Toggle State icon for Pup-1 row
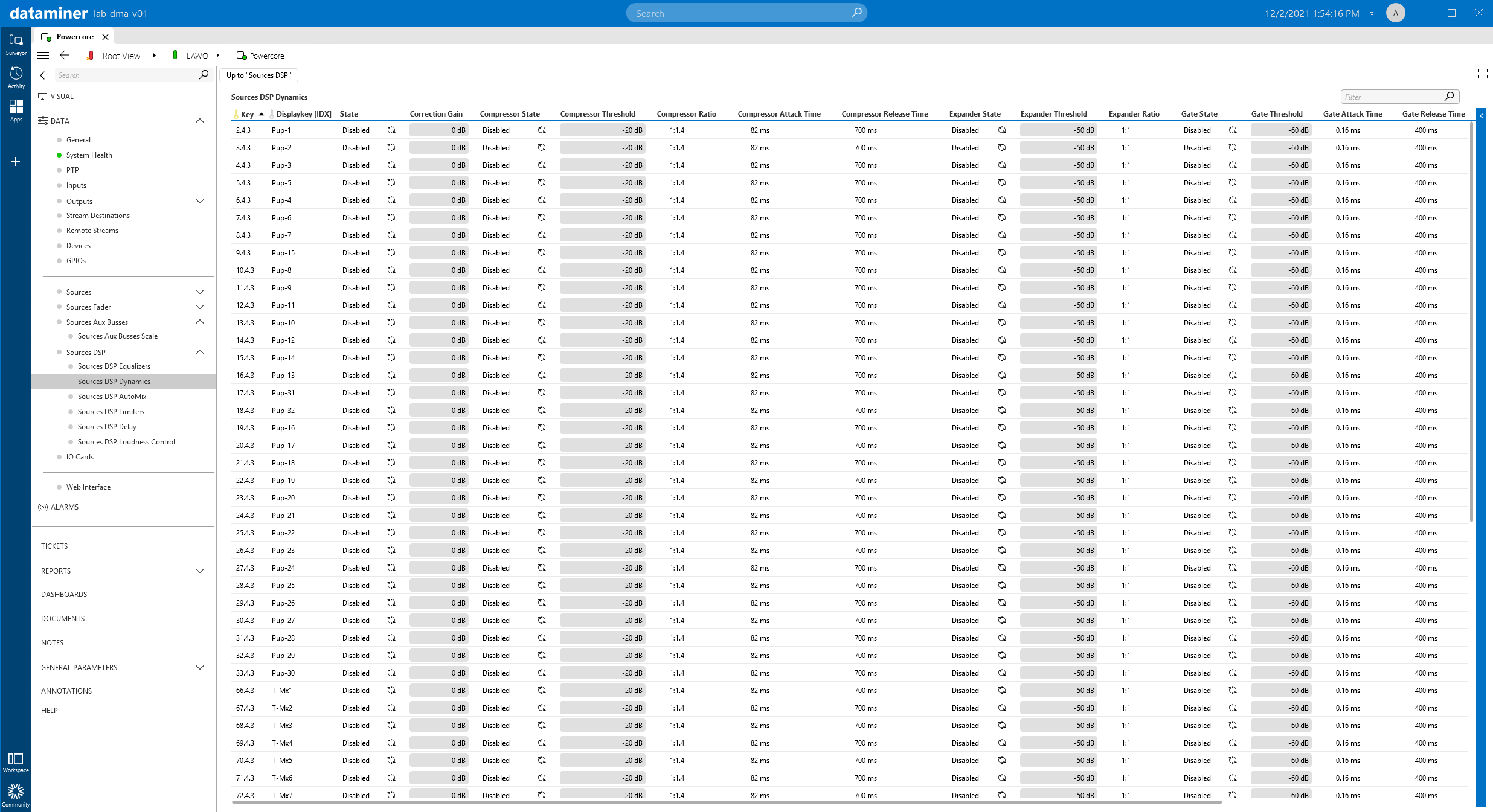The height and width of the screenshot is (812, 1493). (x=391, y=130)
